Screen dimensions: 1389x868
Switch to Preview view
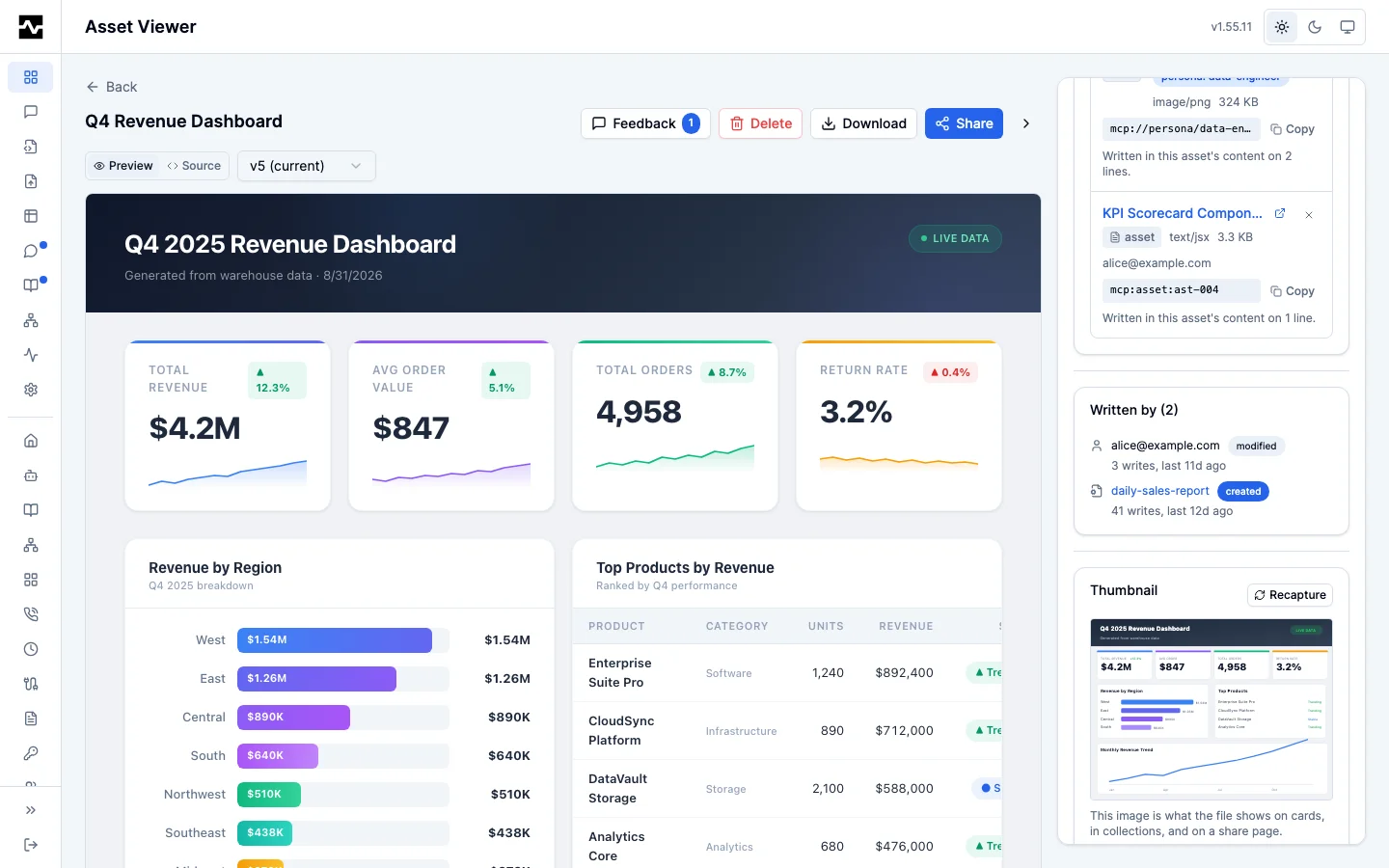(x=123, y=166)
